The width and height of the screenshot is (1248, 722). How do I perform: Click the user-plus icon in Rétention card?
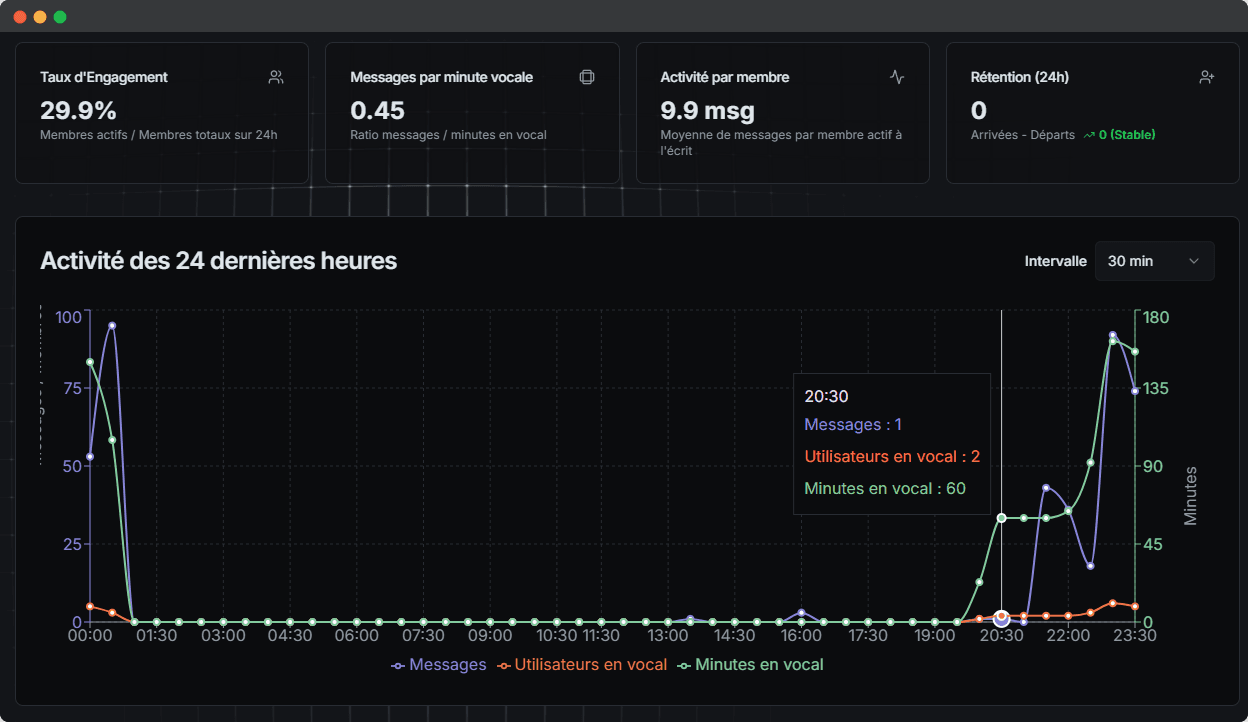click(x=1207, y=77)
